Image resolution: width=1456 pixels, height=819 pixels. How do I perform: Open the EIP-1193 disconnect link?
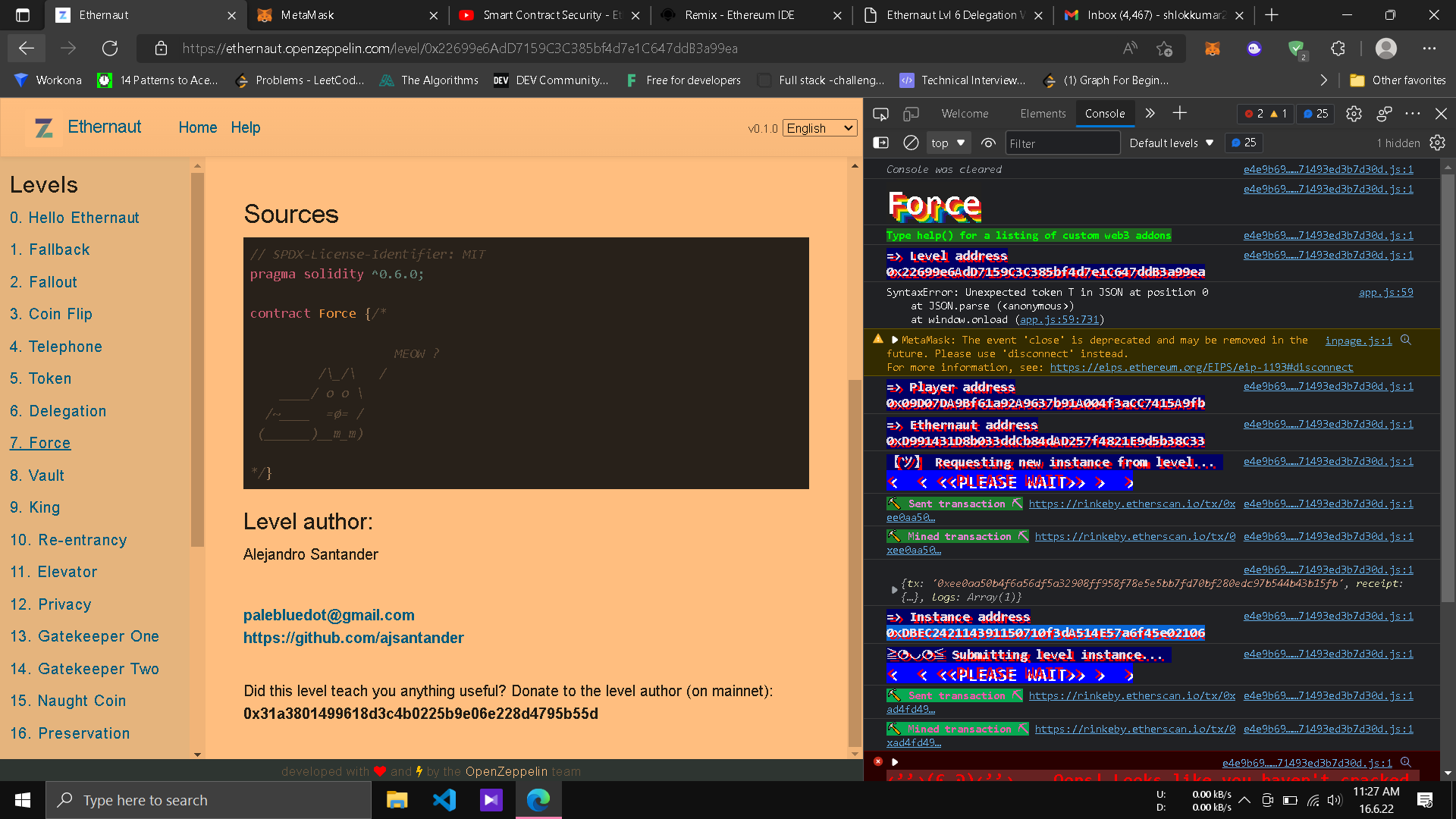[1201, 368]
